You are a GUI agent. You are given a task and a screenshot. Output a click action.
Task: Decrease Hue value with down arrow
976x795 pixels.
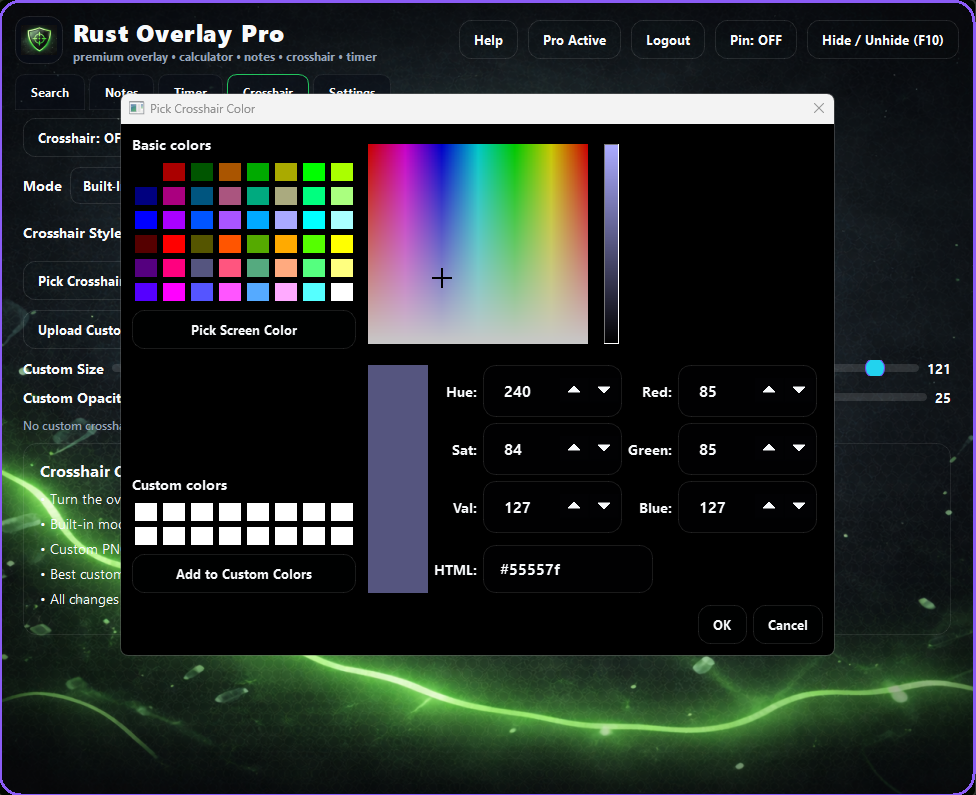(604, 390)
